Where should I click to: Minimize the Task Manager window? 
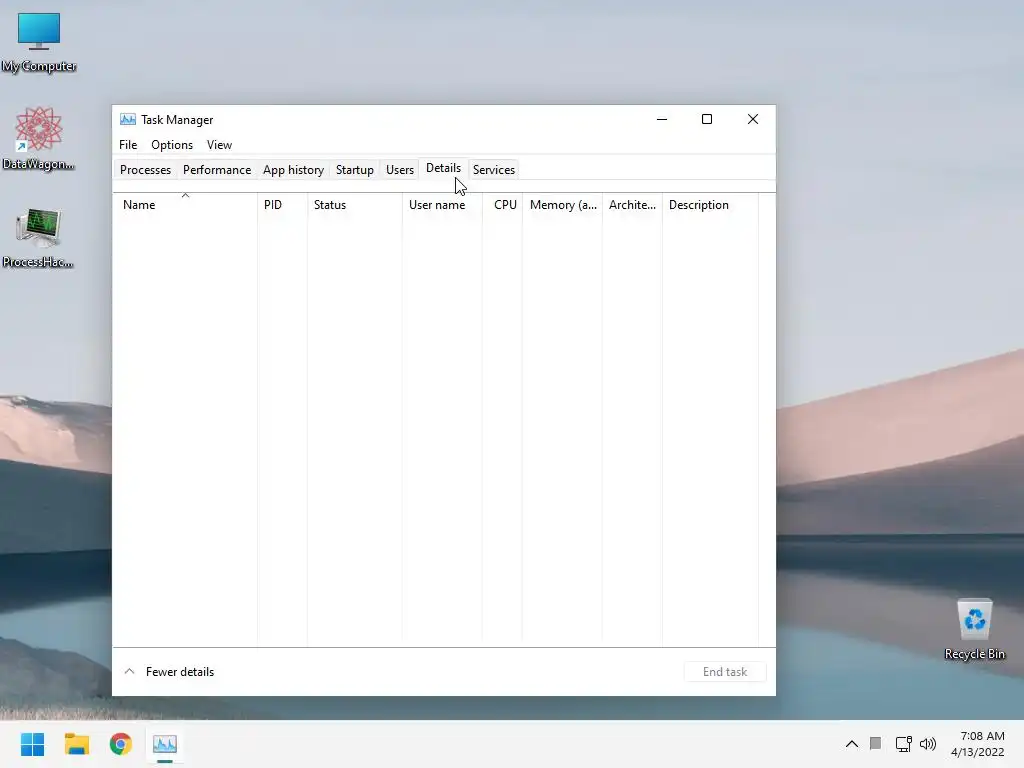point(662,120)
